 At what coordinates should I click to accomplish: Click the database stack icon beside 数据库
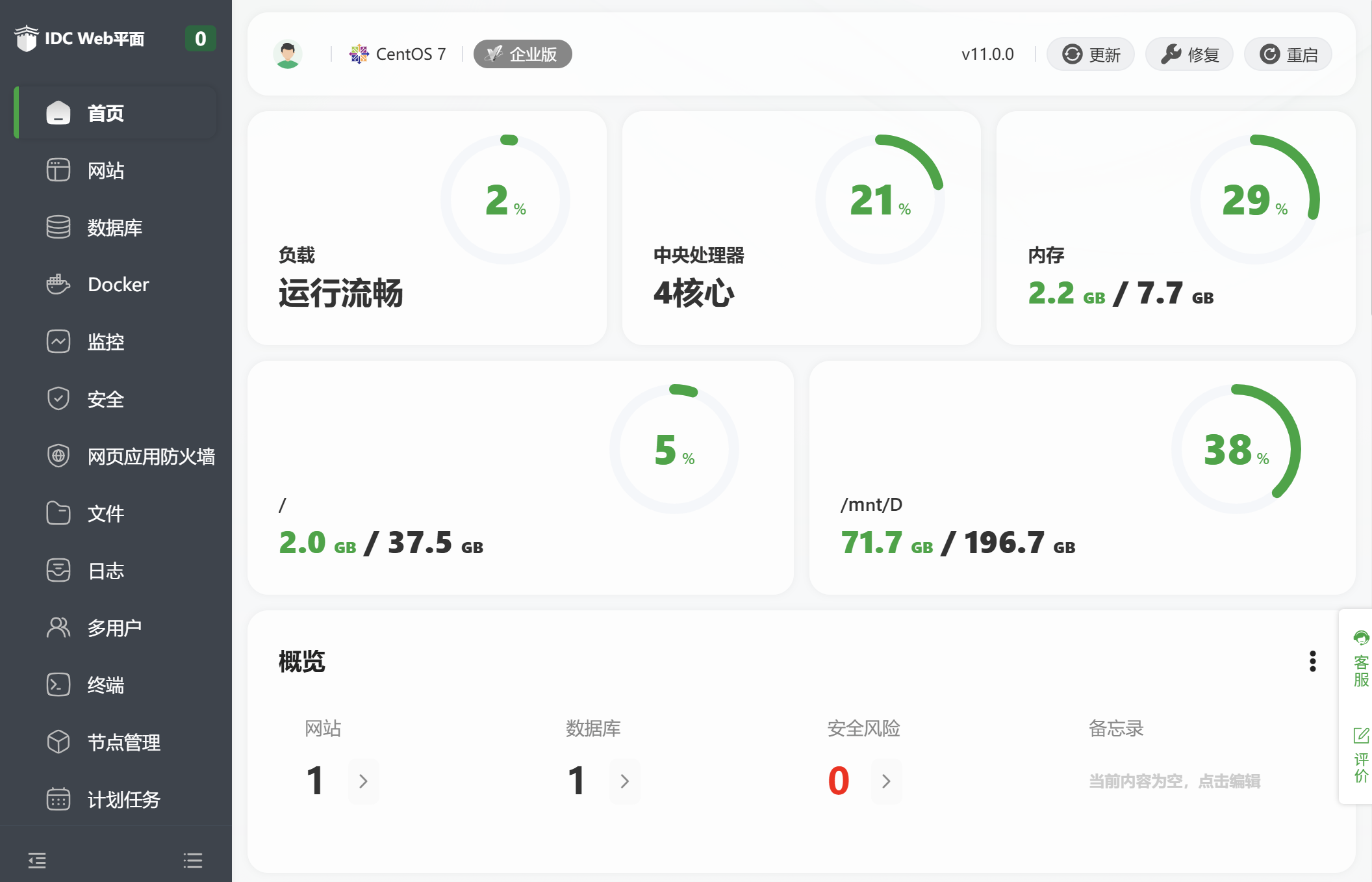click(x=58, y=227)
